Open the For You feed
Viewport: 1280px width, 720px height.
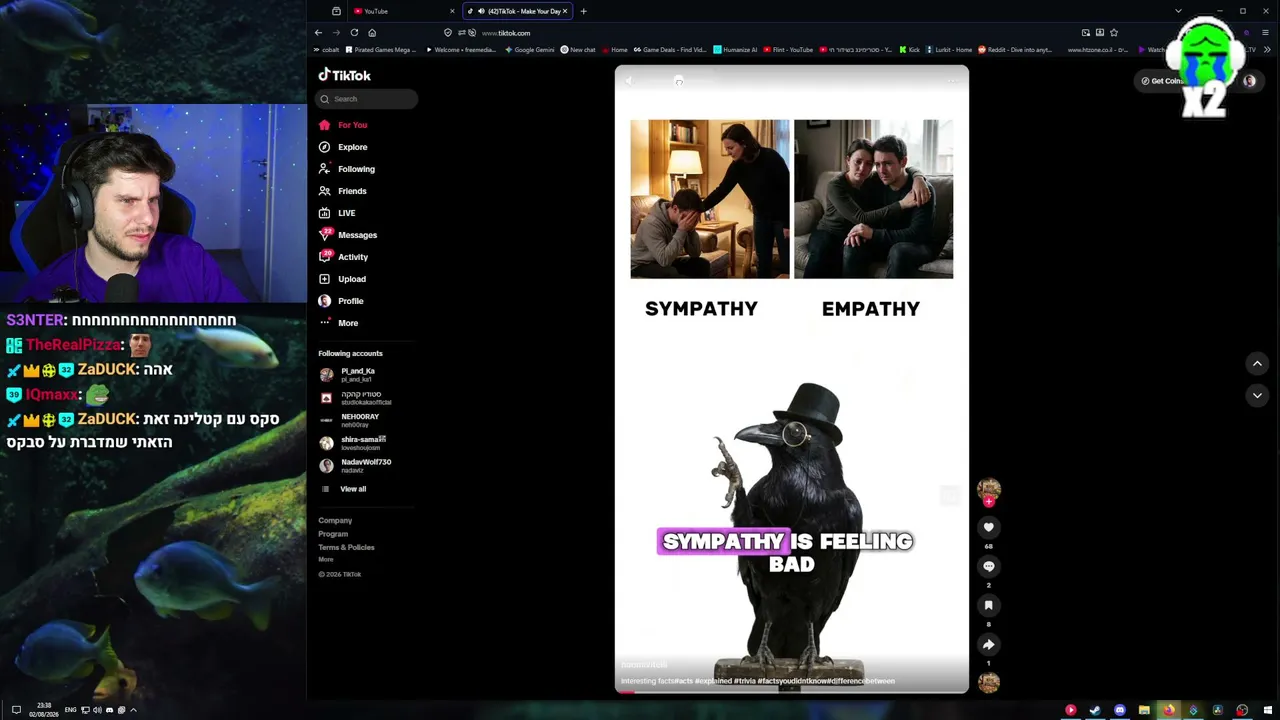[x=343, y=125]
